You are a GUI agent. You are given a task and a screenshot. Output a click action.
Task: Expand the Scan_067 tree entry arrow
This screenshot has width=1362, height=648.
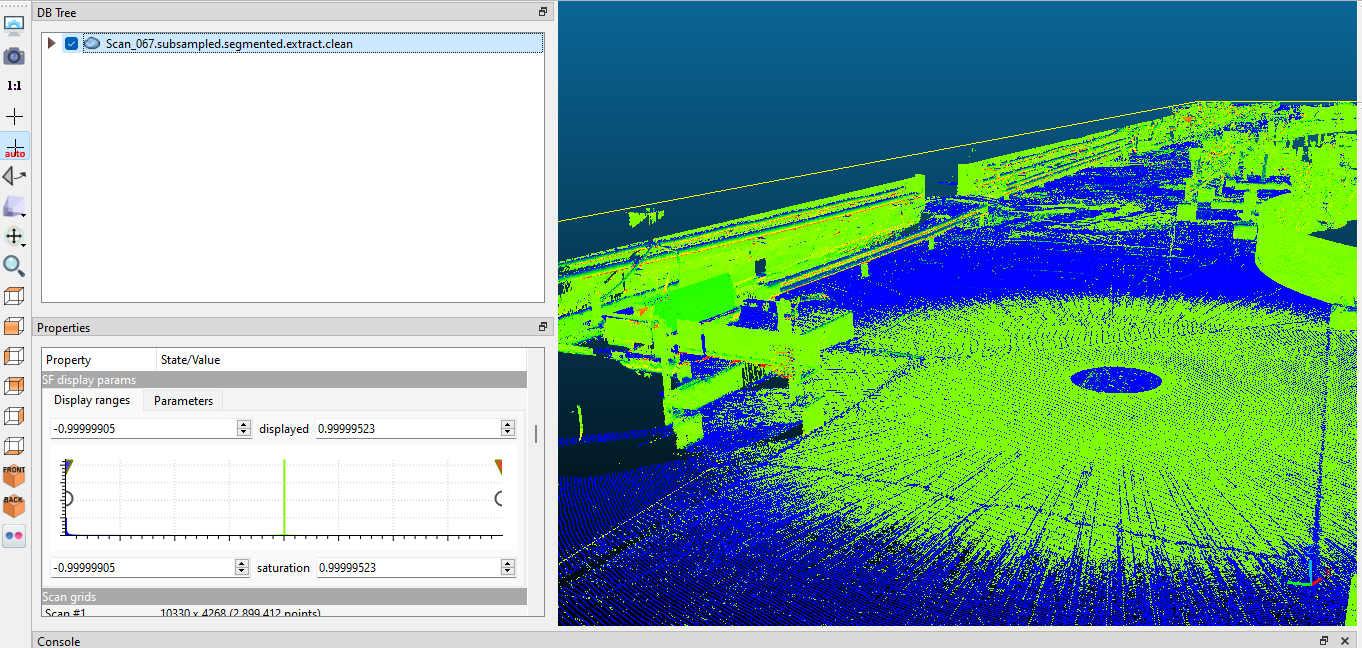point(52,44)
